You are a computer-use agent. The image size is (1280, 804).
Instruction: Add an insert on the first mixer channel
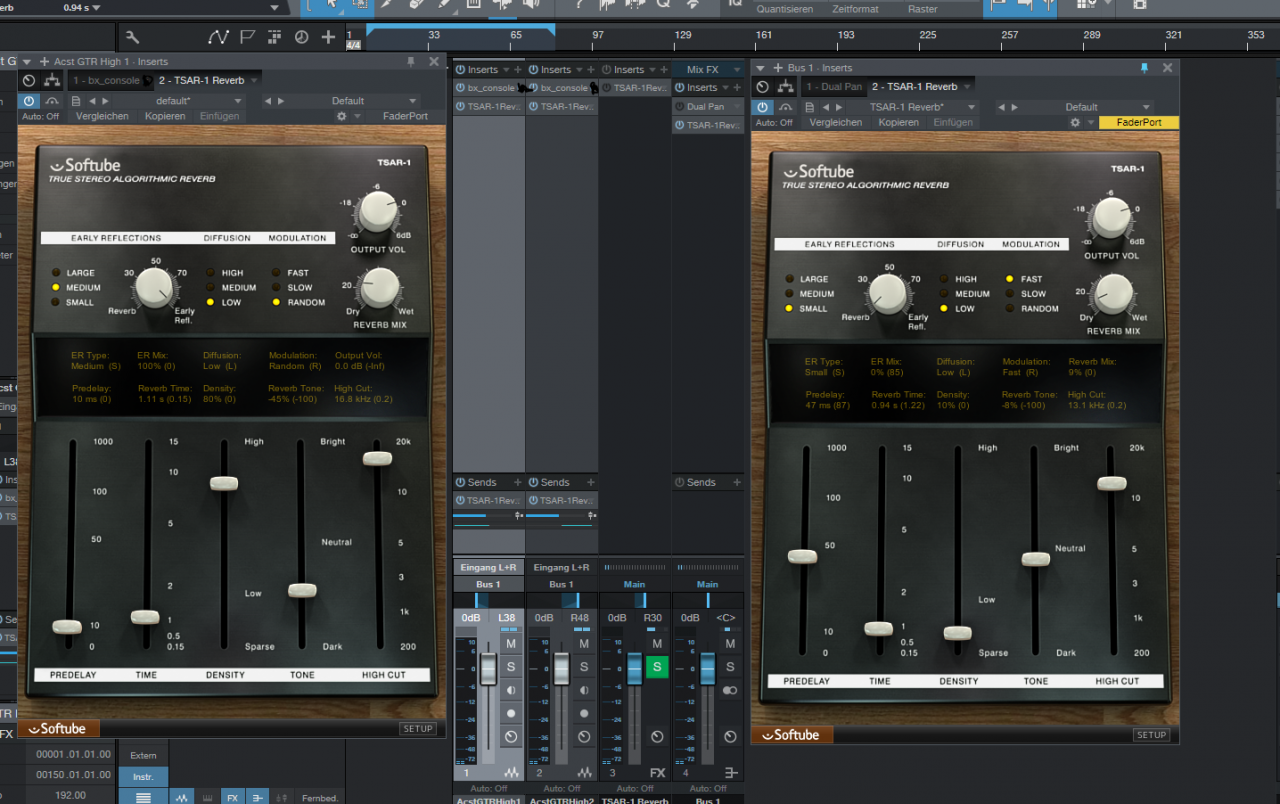[518, 70]
